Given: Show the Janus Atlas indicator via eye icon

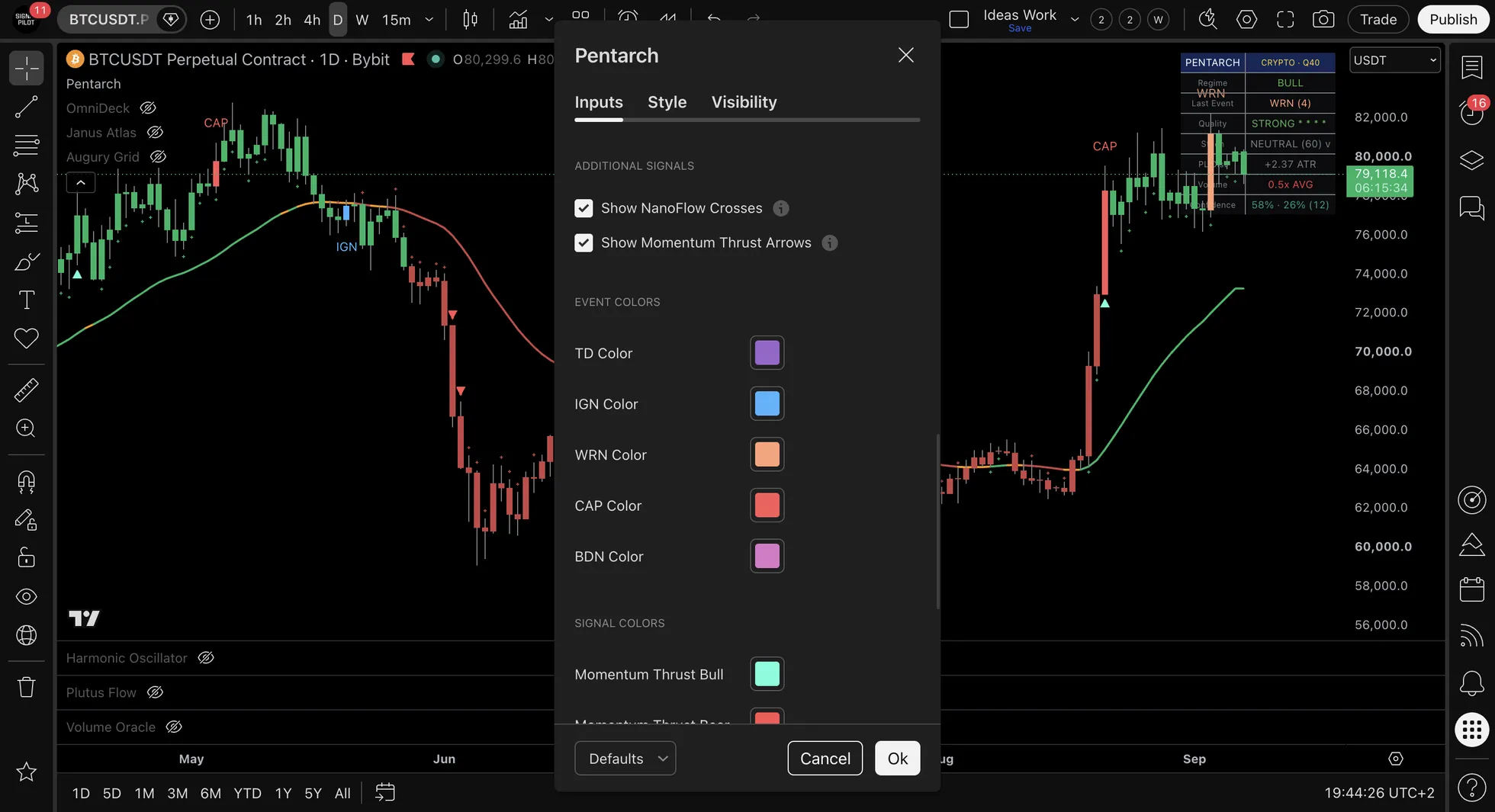Looking at the screenshot, I should 155,133.
